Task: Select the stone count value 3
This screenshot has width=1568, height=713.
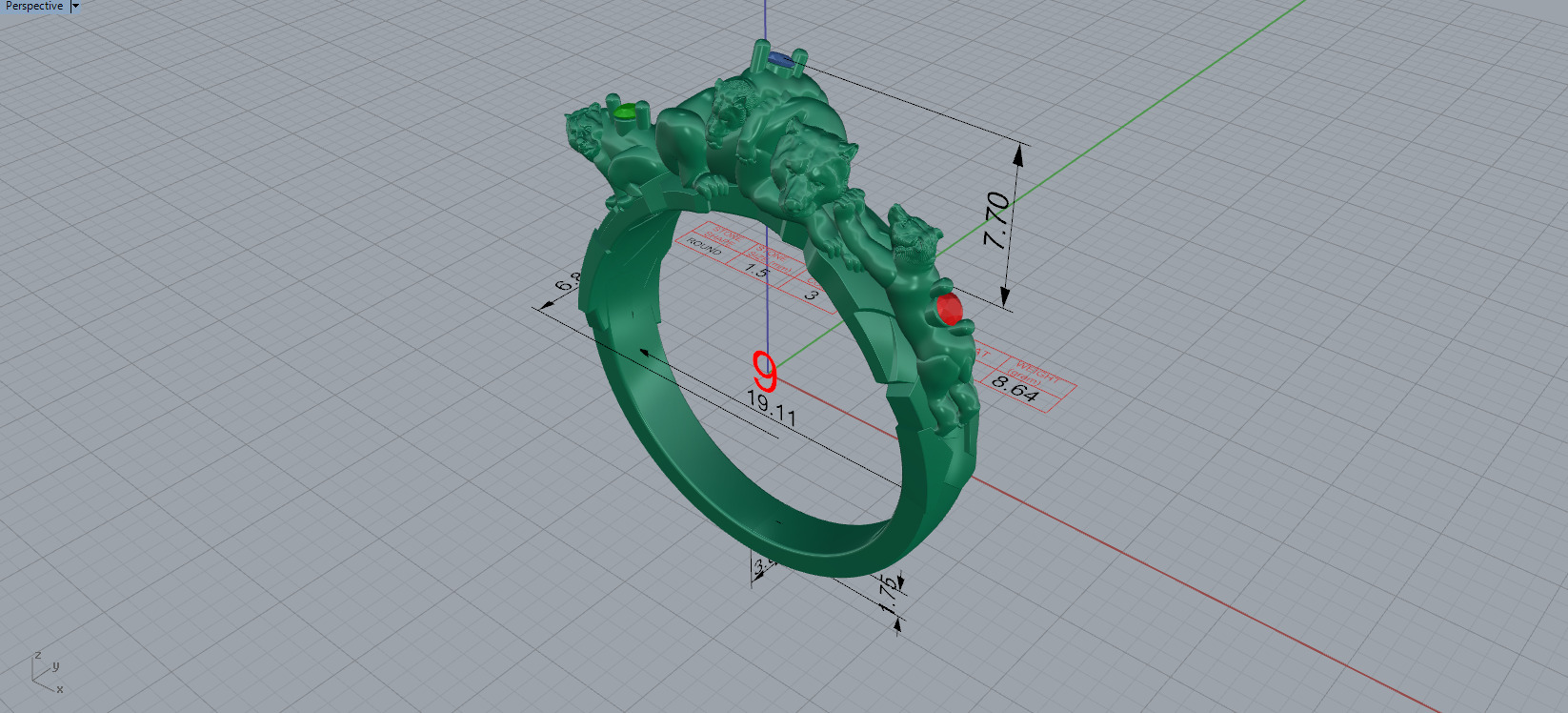Action: click(x=812, y=295)
